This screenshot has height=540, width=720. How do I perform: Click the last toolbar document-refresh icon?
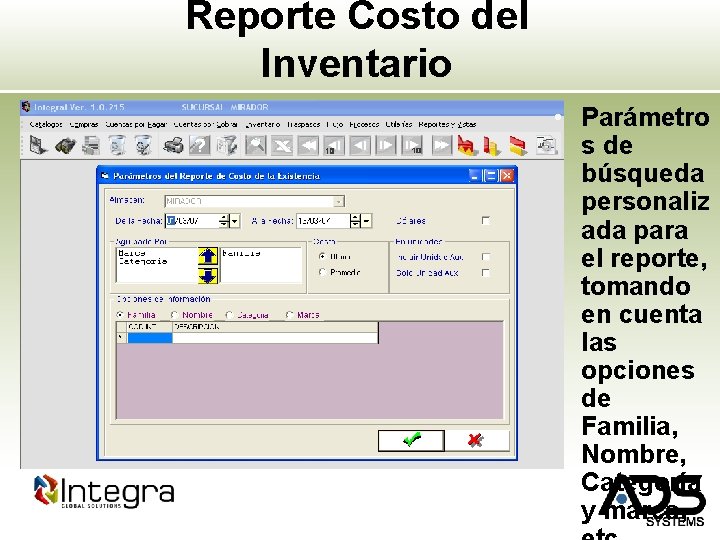pyautogui.click(x=546, y=145)
